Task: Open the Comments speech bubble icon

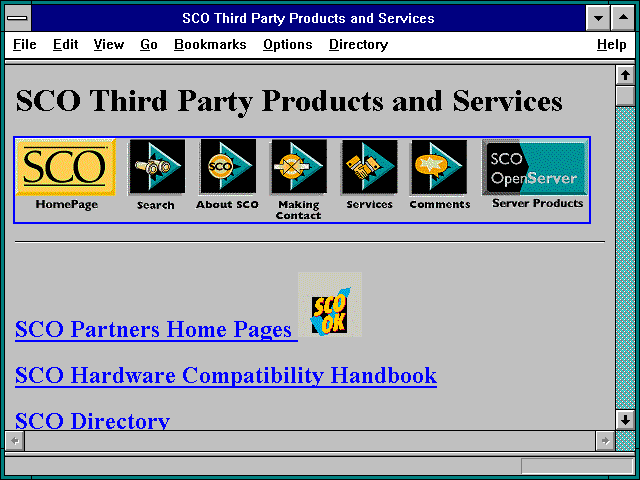Action: (x=439, y=167)
